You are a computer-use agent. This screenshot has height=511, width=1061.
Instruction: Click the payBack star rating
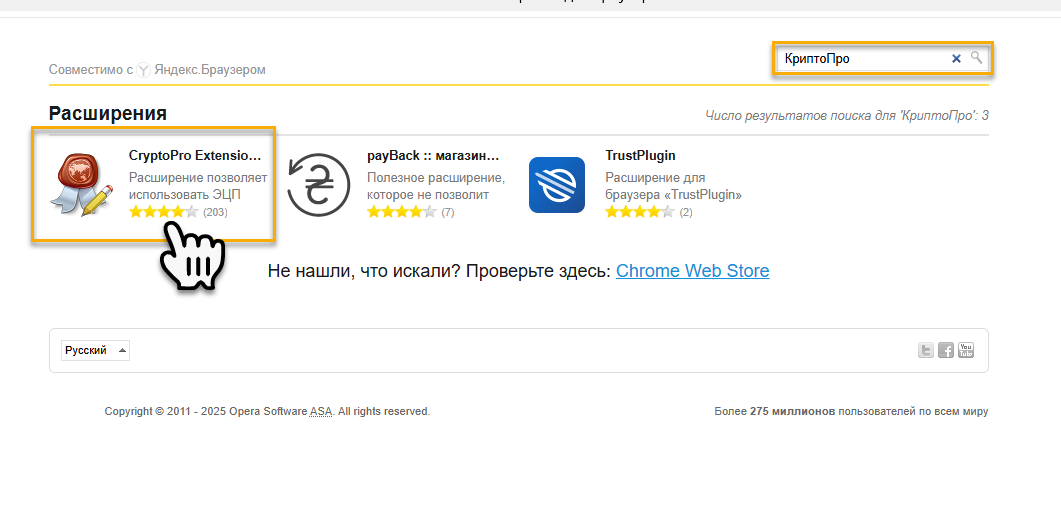click(x=401, y=212)
